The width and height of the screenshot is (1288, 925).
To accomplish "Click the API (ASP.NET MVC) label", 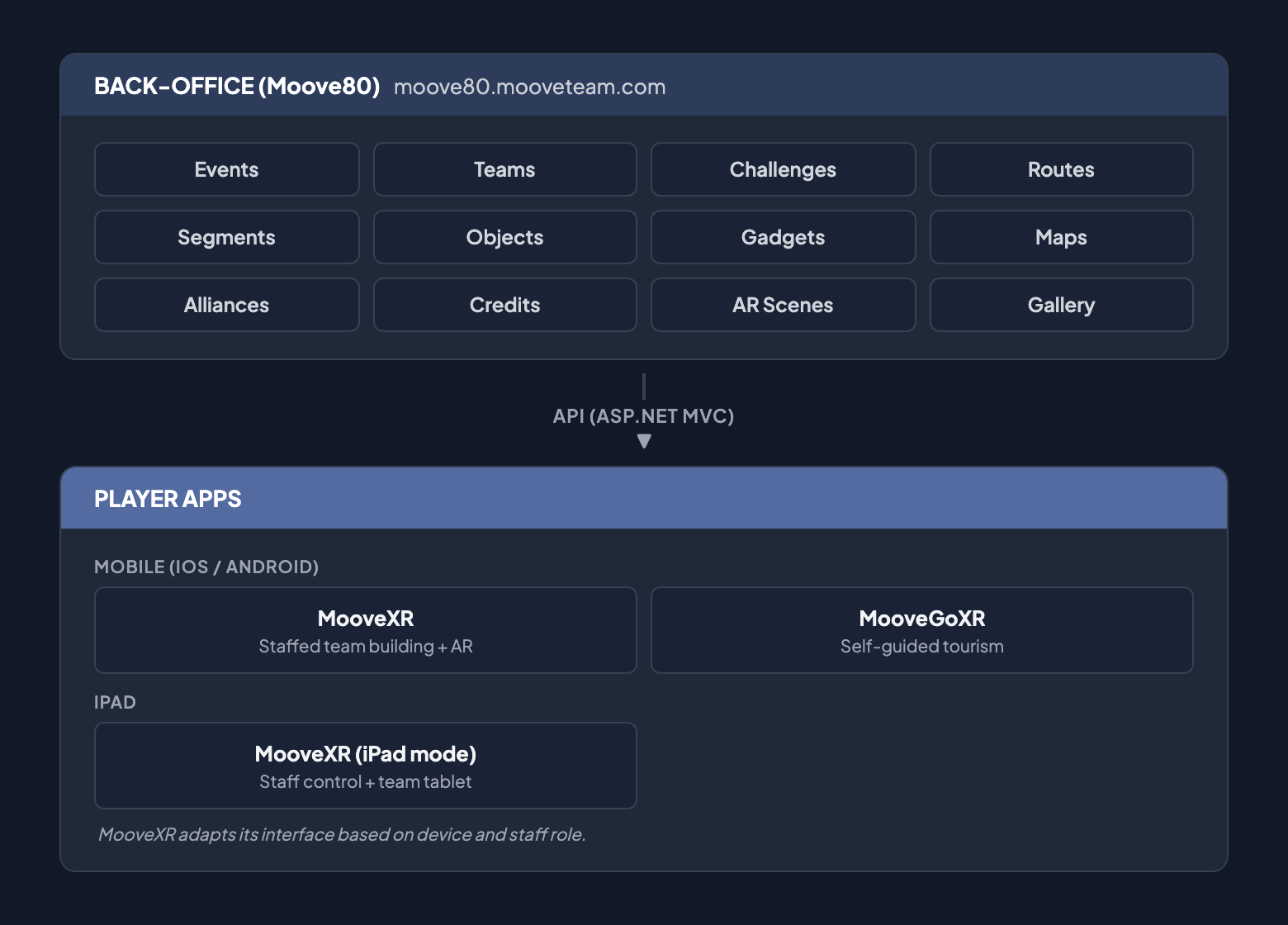I will [644, 415].
